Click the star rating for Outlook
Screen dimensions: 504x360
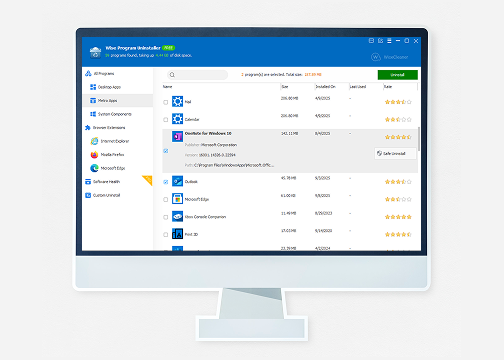(x=398, y=182)
